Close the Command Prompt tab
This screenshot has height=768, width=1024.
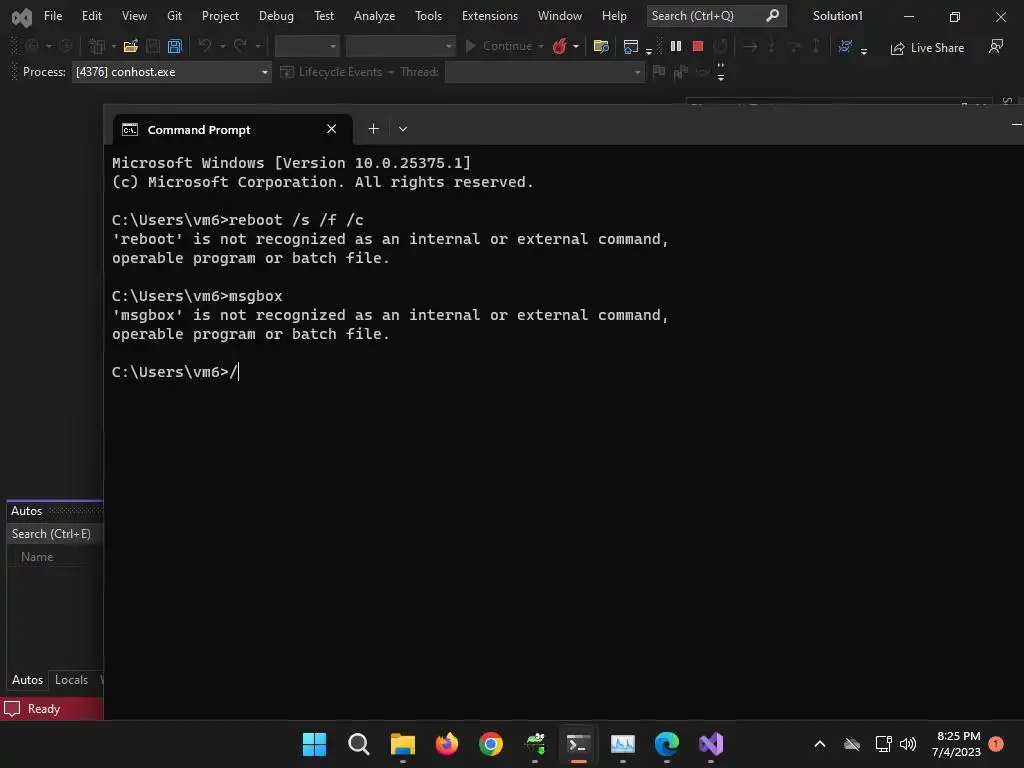[x=331, y=129]
